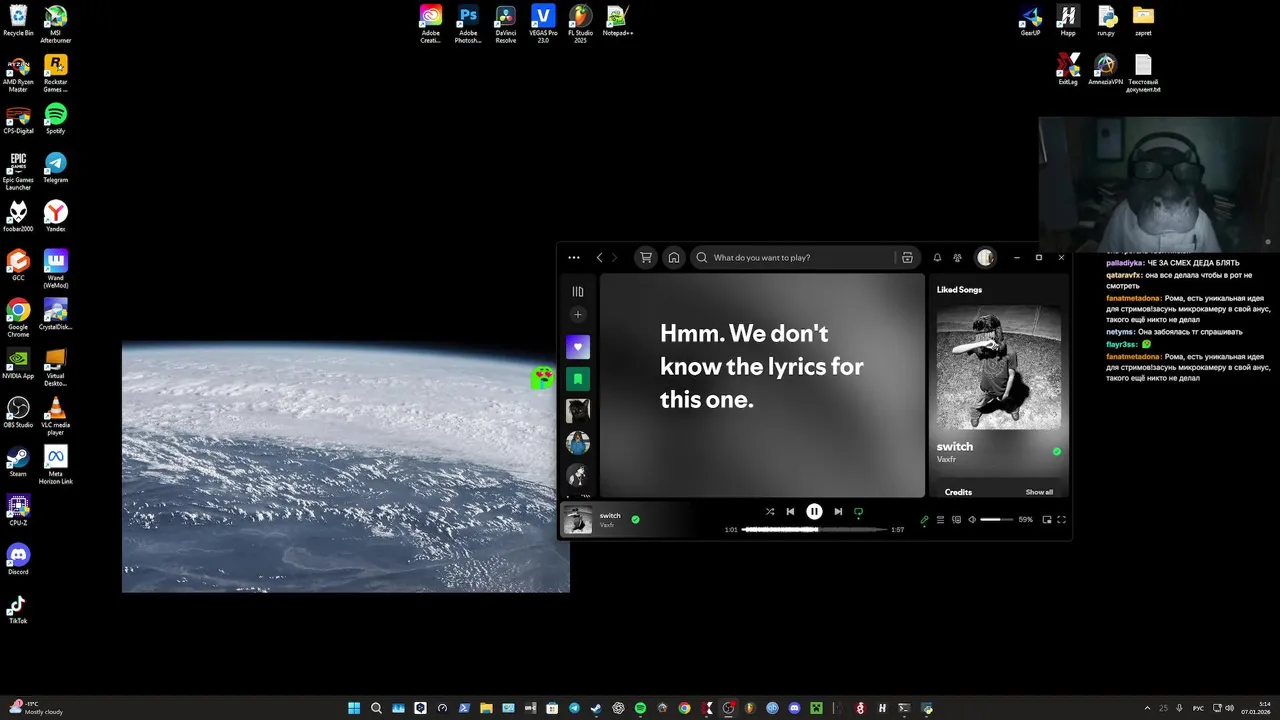This screenshot has width=1280, height=720.
Task: Open the Spotify shopping cart icon
Action: tap(646, 257)
